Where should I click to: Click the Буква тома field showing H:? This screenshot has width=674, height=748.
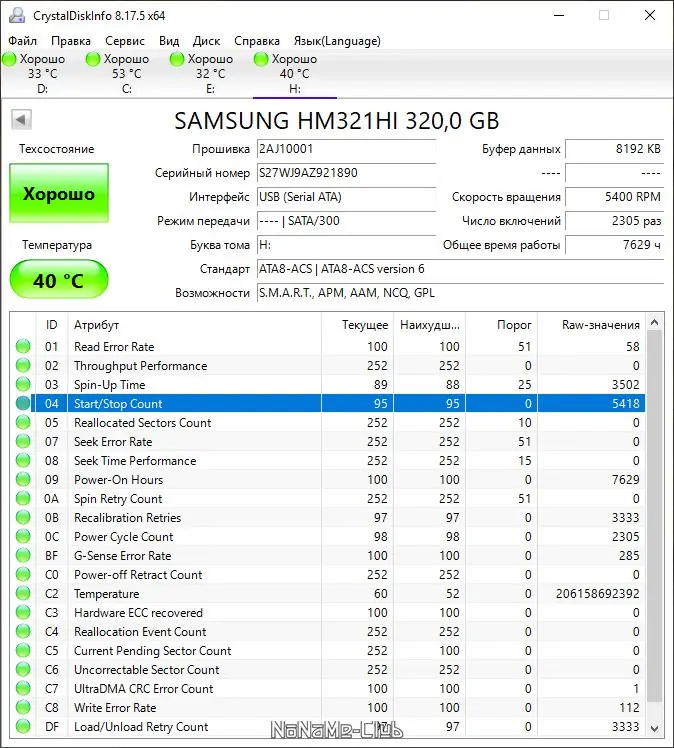tap(346, 245)
